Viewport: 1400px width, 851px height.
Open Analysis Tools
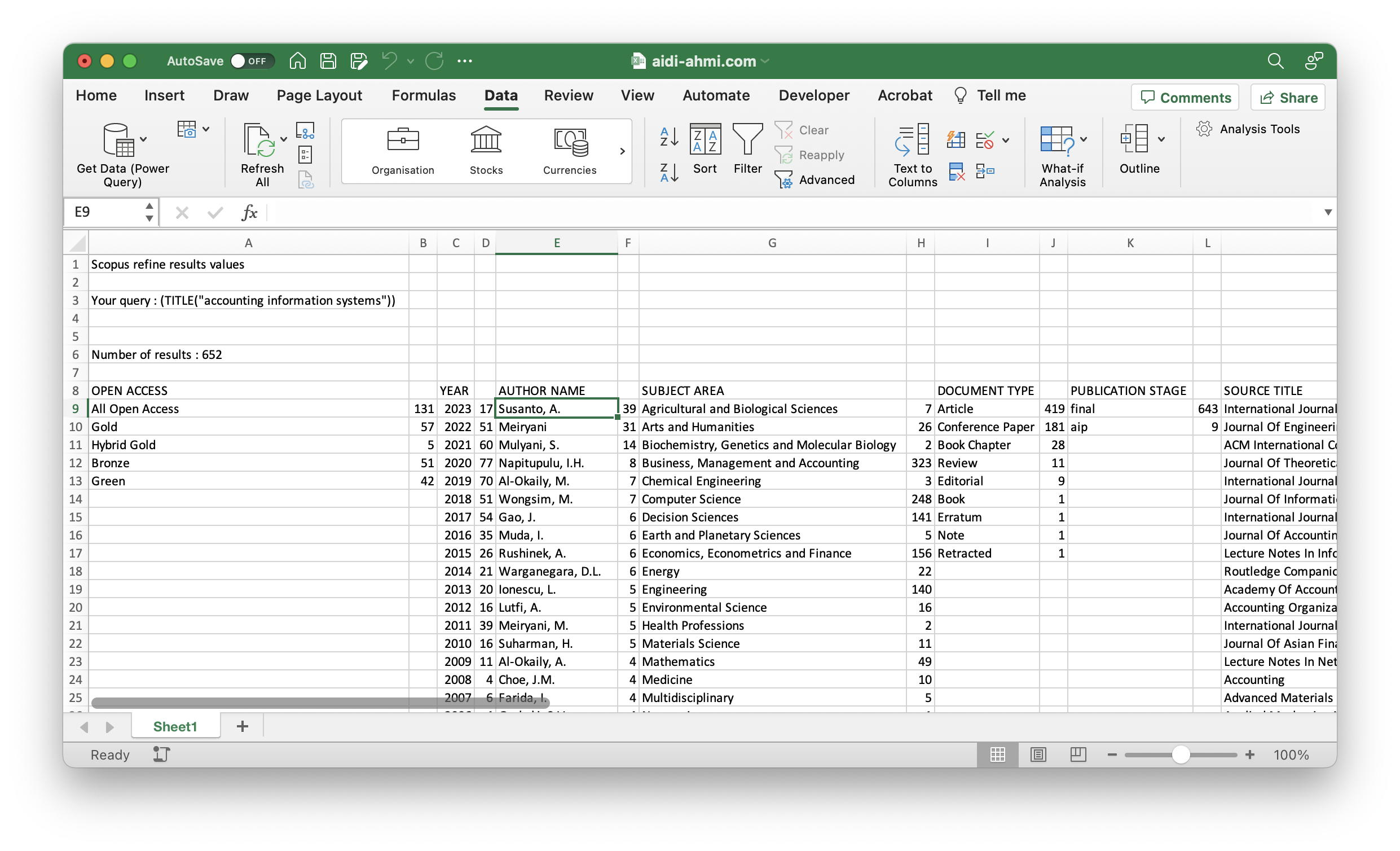tap(1248, 129)
